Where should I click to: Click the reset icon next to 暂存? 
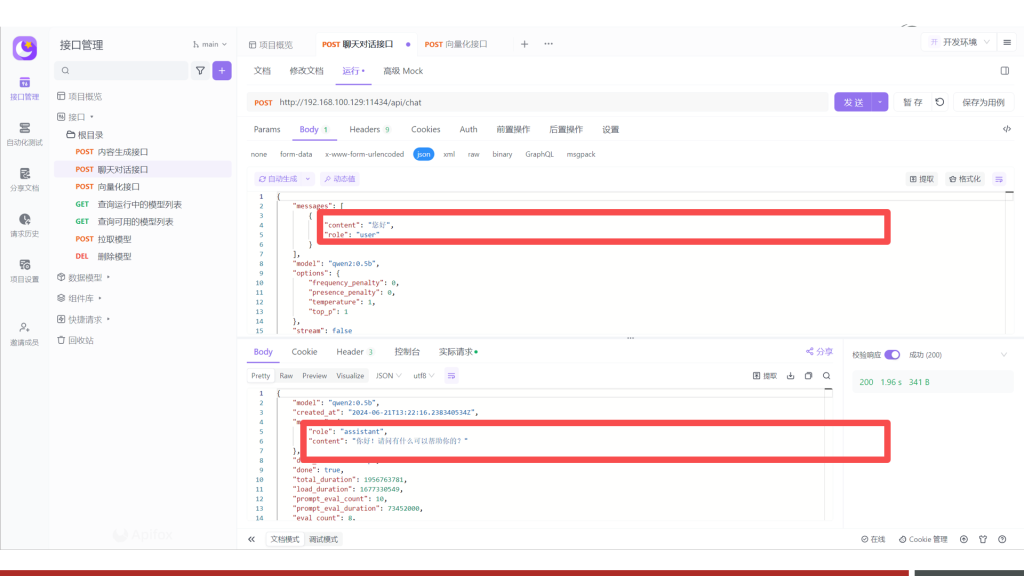coord(940,102)
